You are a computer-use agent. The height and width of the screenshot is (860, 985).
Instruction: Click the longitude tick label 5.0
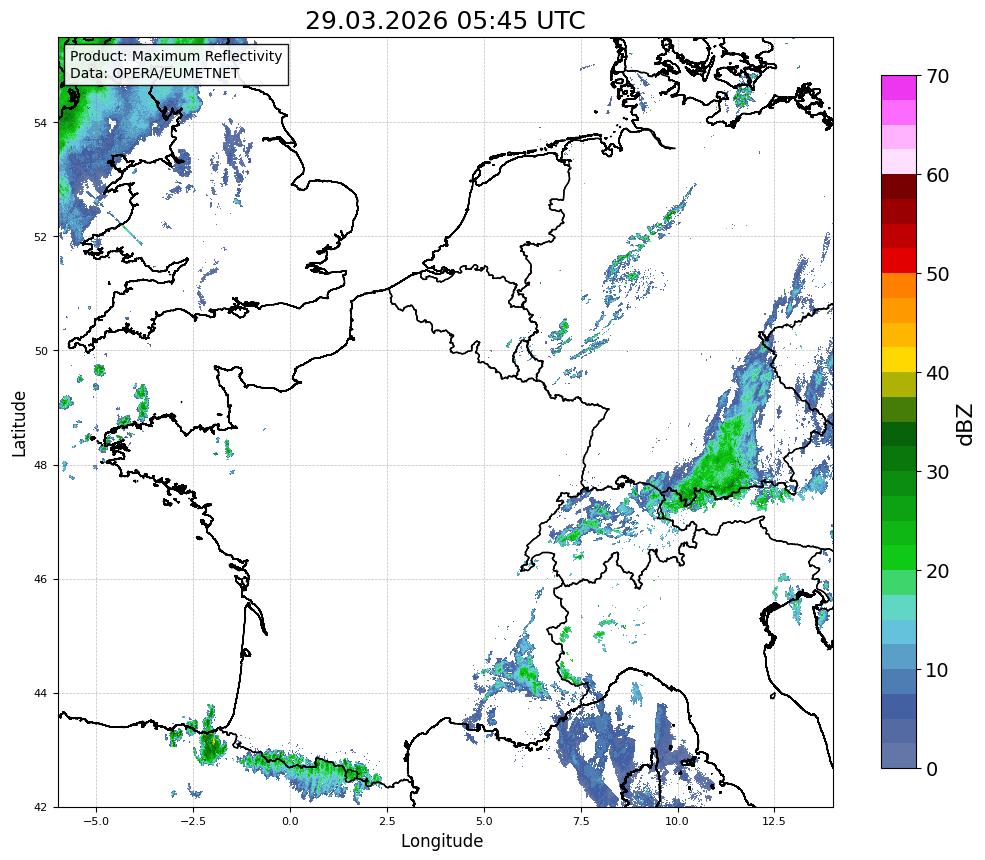coord(484,821)
